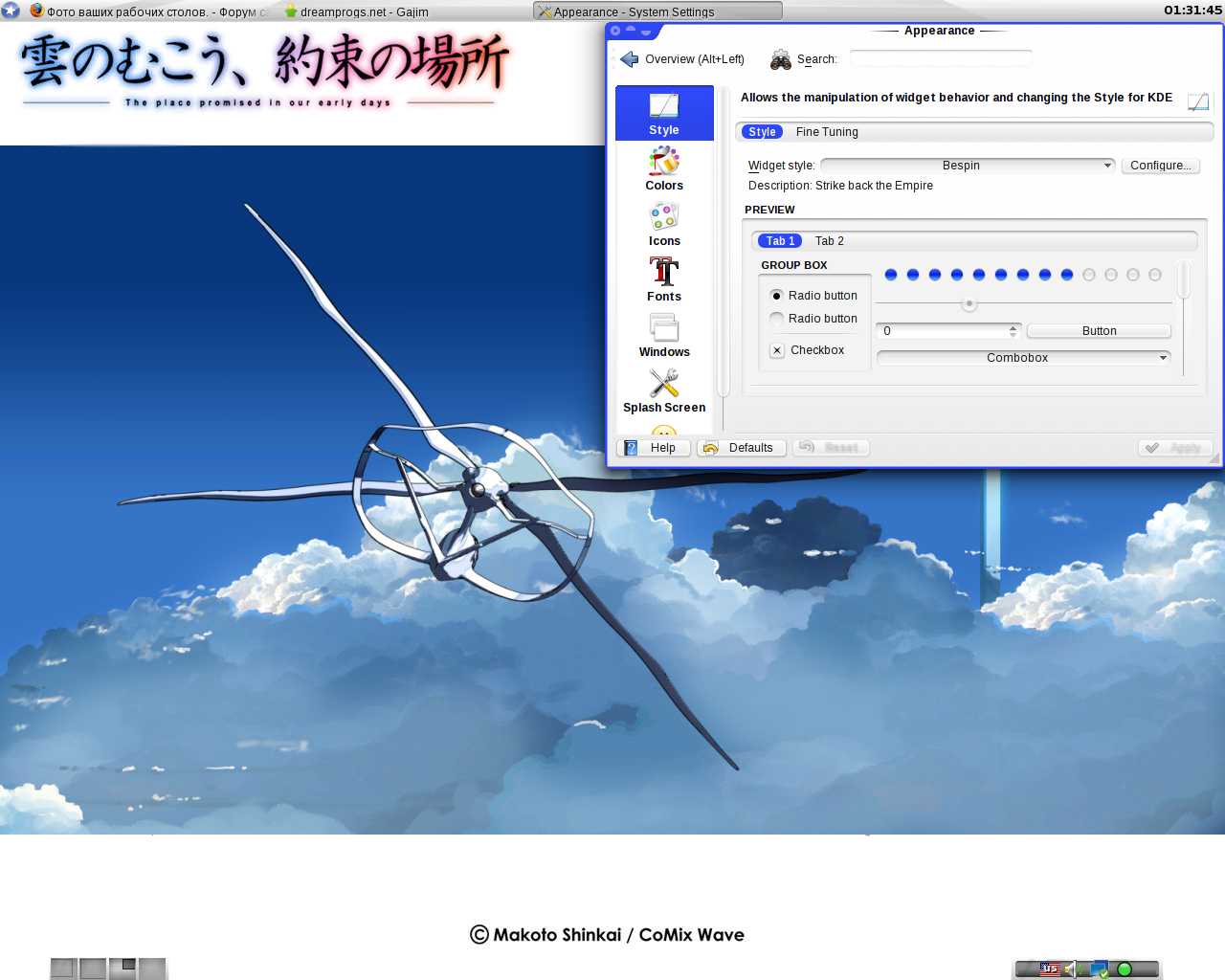Click the style module icon beside description
This screenshot has width=1225, height=980.
point(1198,101)
